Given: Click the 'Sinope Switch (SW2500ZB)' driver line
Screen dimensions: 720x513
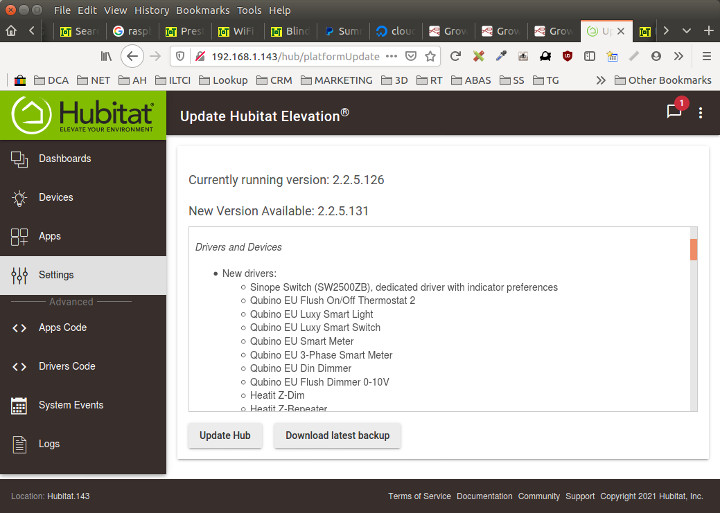Looking at the screenshot, I should (x=404, y=288).
